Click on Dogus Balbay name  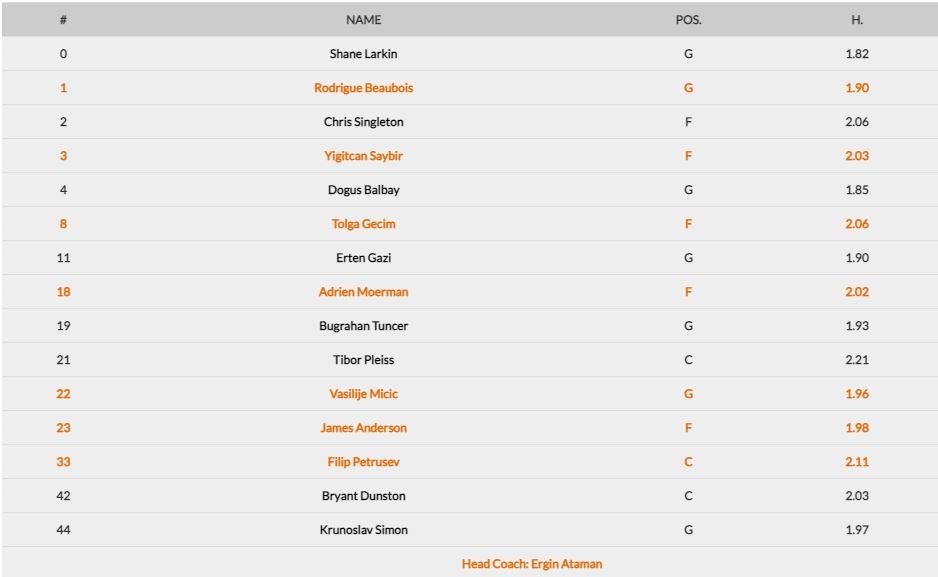tap(363, 190)
